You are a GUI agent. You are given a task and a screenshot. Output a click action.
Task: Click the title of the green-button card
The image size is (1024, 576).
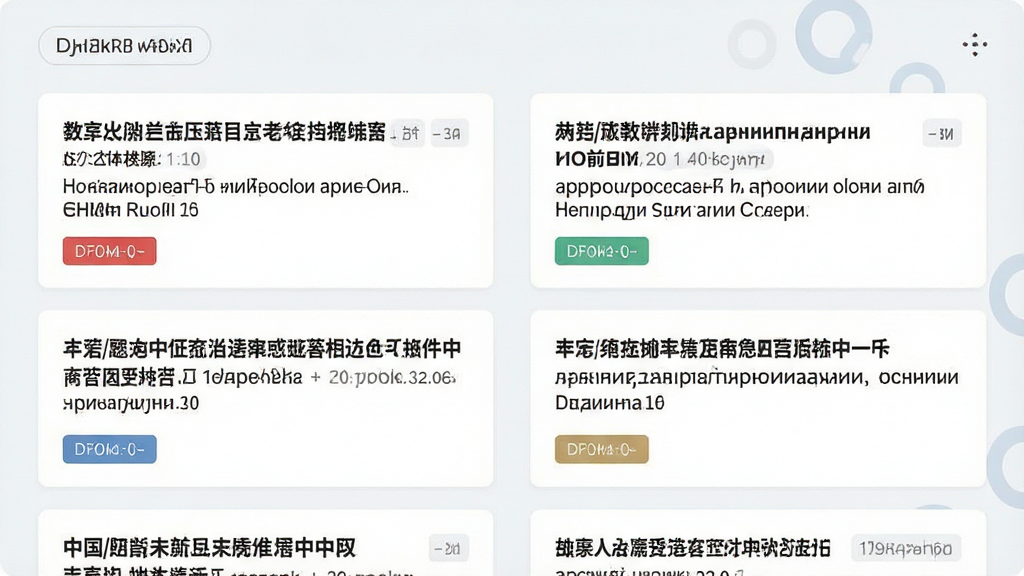click(712, 132)
